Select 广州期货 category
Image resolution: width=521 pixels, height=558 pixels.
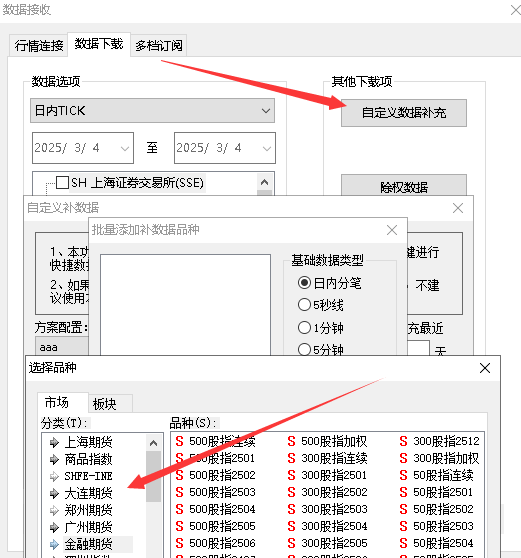coord(88,527)
